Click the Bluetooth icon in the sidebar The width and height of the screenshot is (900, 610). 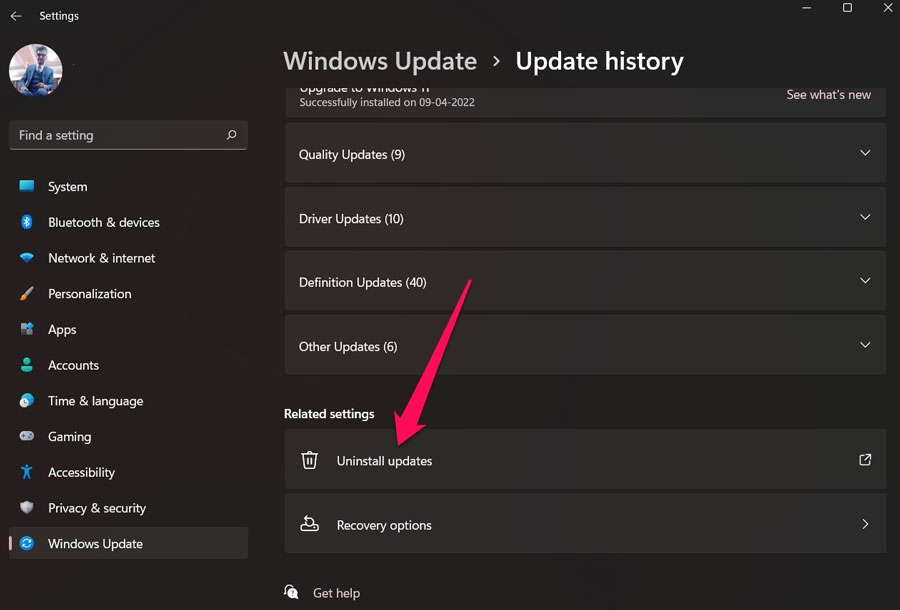pos(27,222)
